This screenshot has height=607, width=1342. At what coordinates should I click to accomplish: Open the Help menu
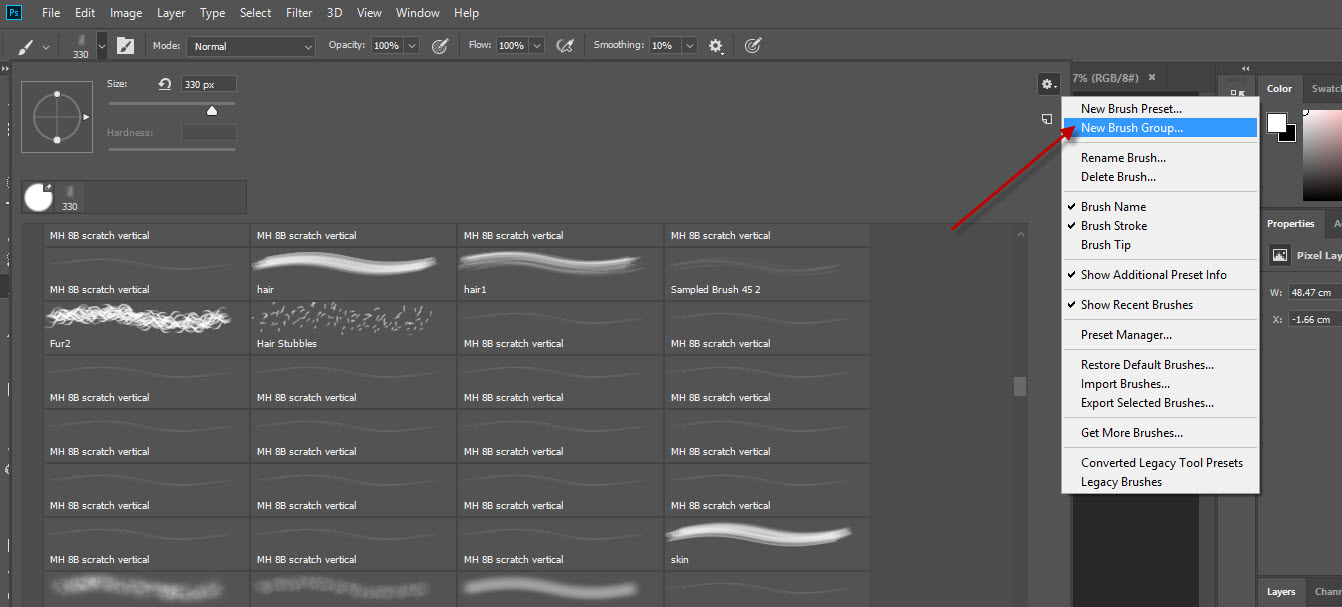[466, 13]
